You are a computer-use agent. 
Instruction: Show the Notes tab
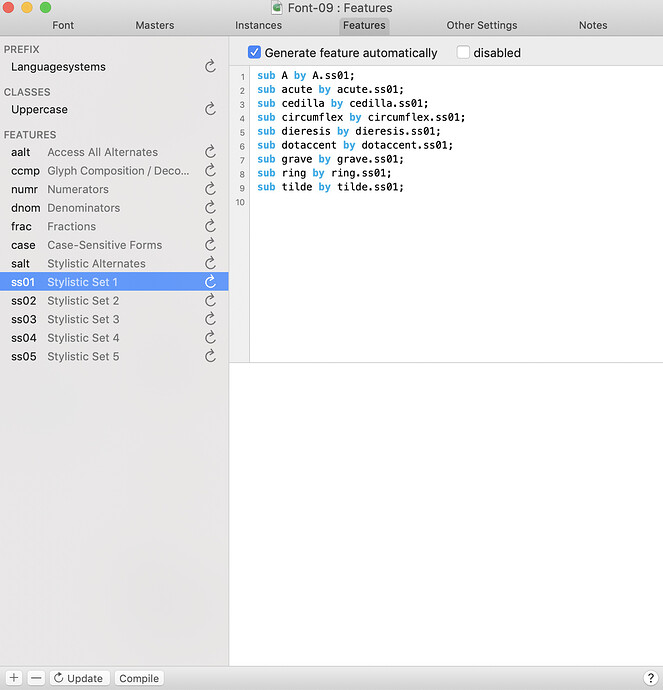[593, 25]
